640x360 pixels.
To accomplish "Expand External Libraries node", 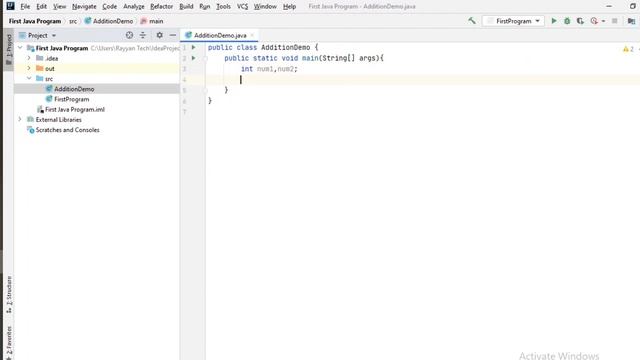I will pos(20,119).
